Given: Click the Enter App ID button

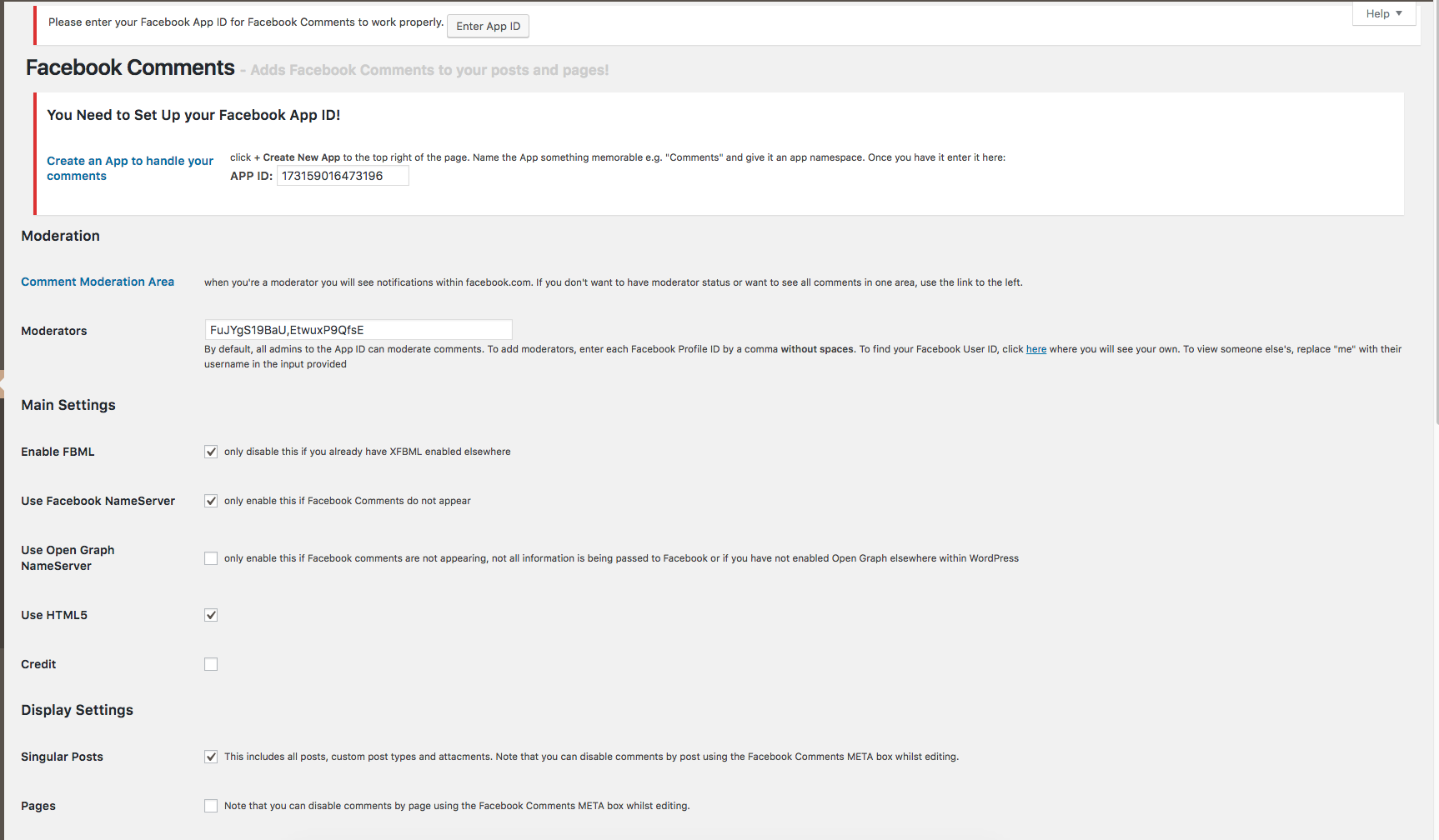Looking at the screenshot, I should point(488,27).
